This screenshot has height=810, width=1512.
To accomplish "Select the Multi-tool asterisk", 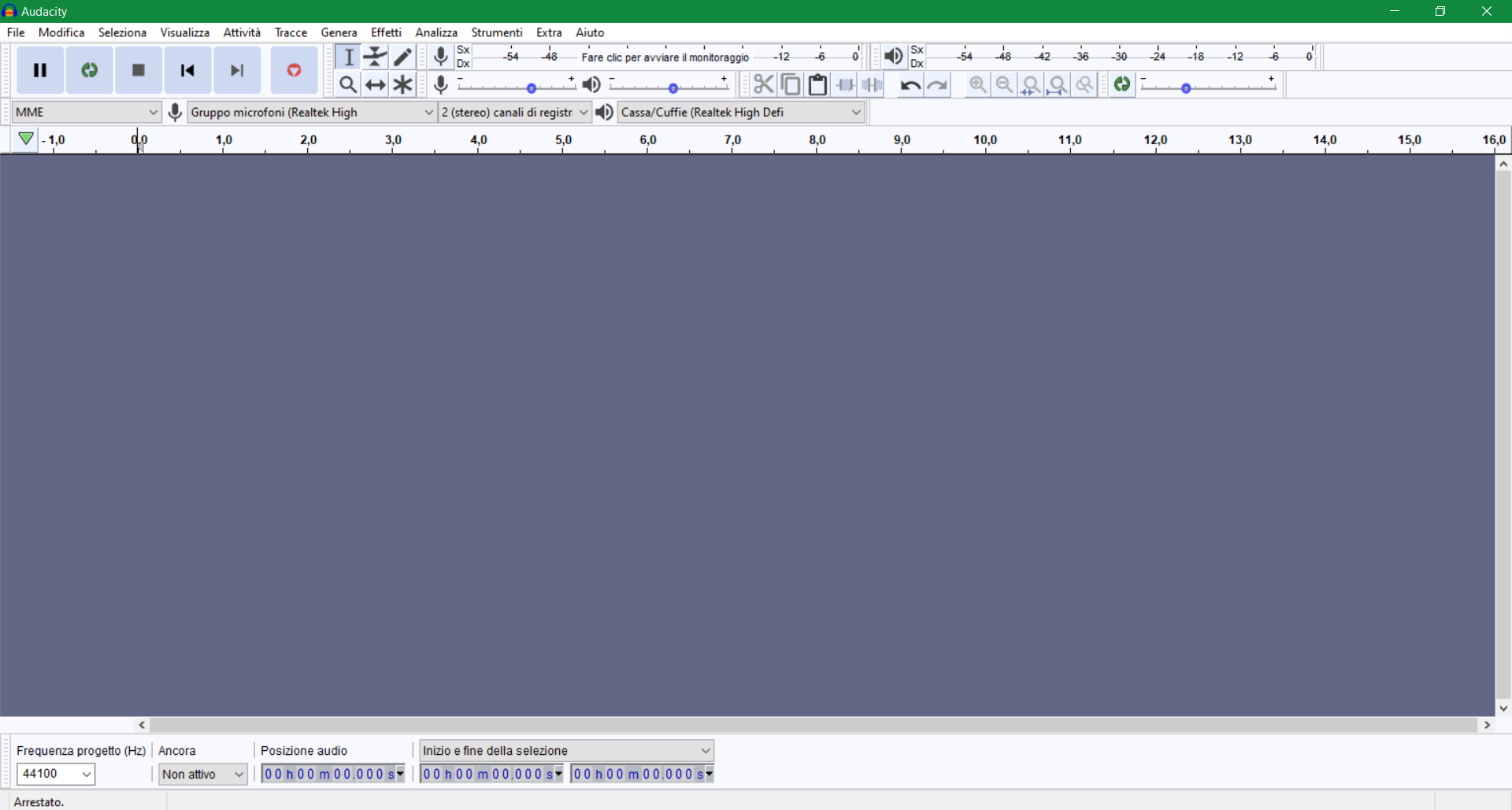I will [x=402, y=84].
